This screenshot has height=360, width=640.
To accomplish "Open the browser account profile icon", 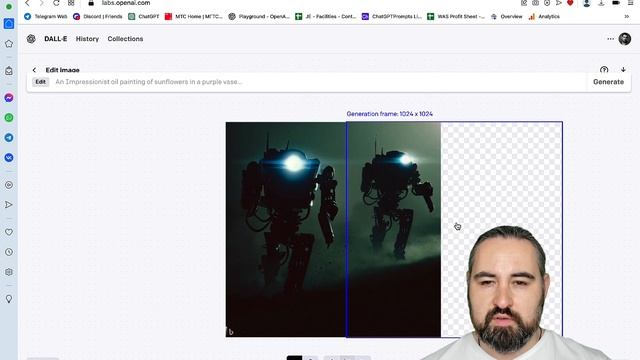I will (x=587, y=3).
